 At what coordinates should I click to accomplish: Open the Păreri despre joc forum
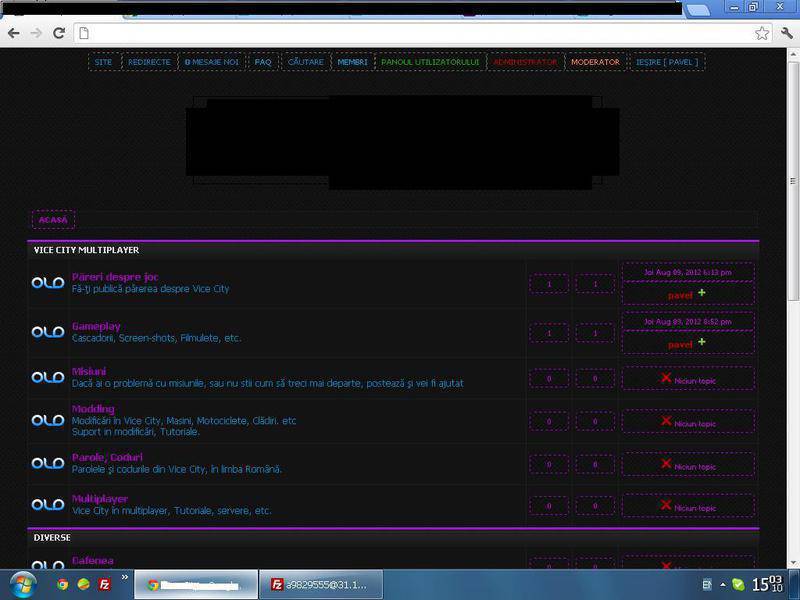pos(115,277)
